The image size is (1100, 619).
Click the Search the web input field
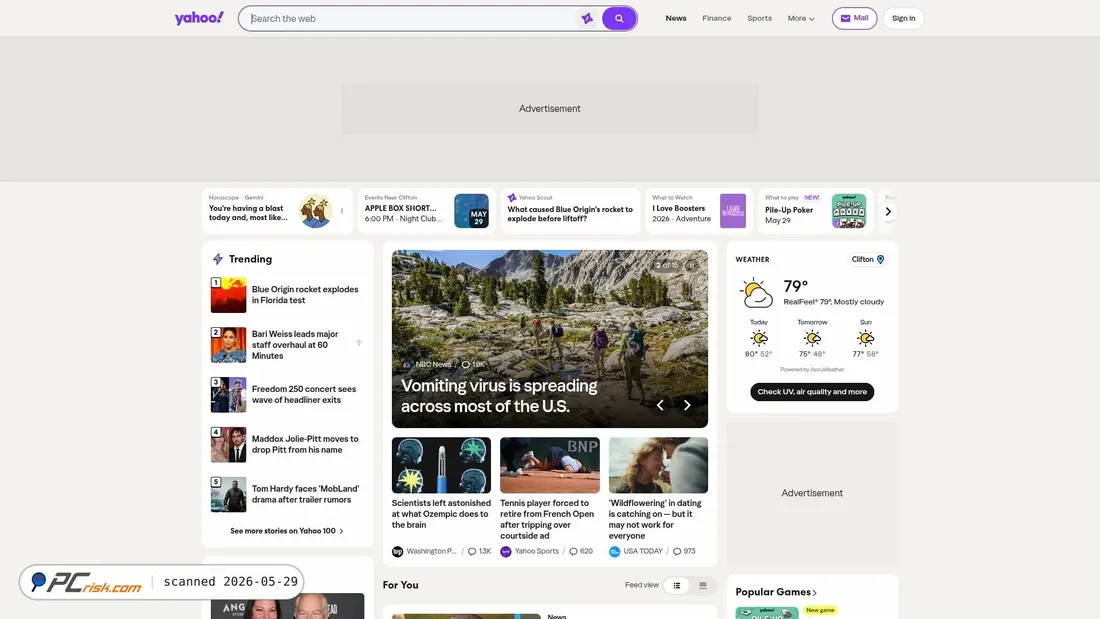point(412,18)
